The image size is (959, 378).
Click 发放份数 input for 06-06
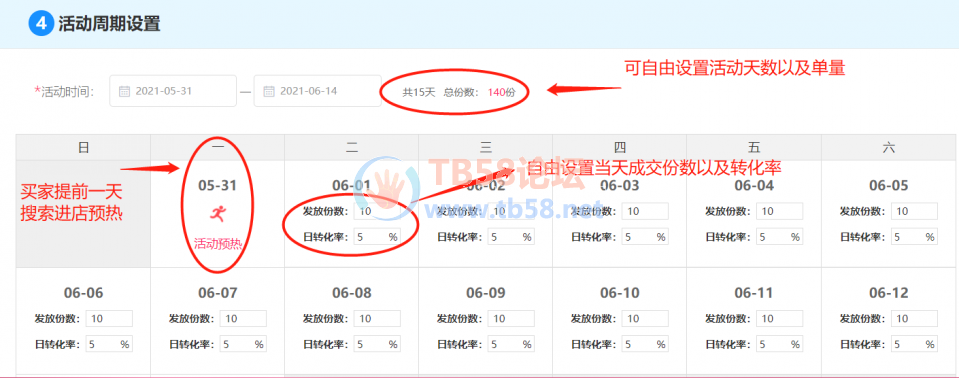[109, 319]
